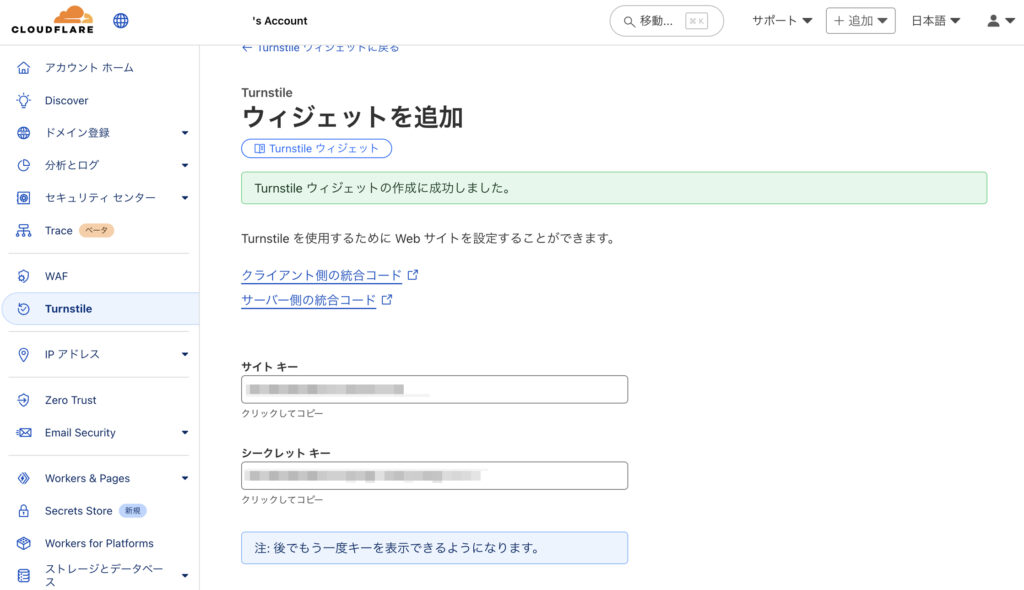
Task: Click the 's Account title text
Action: tap(280, 21)
